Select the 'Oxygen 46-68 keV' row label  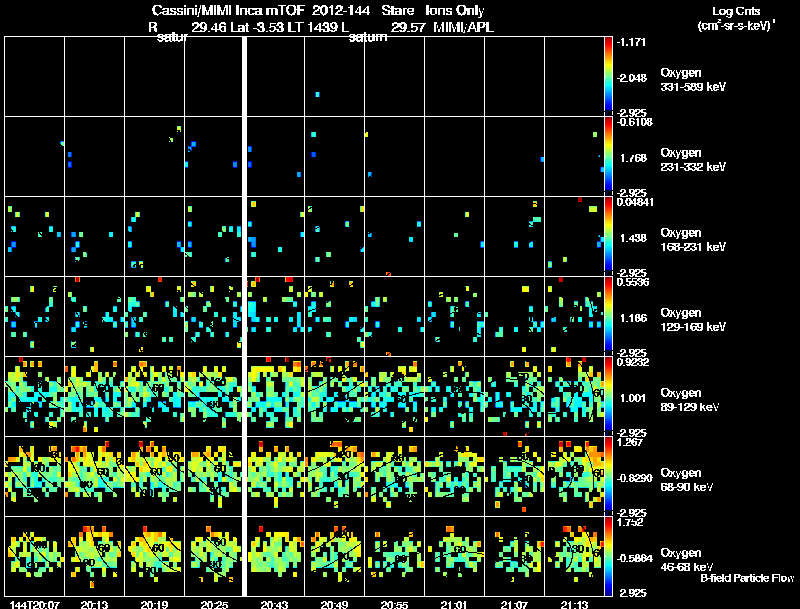687,560
